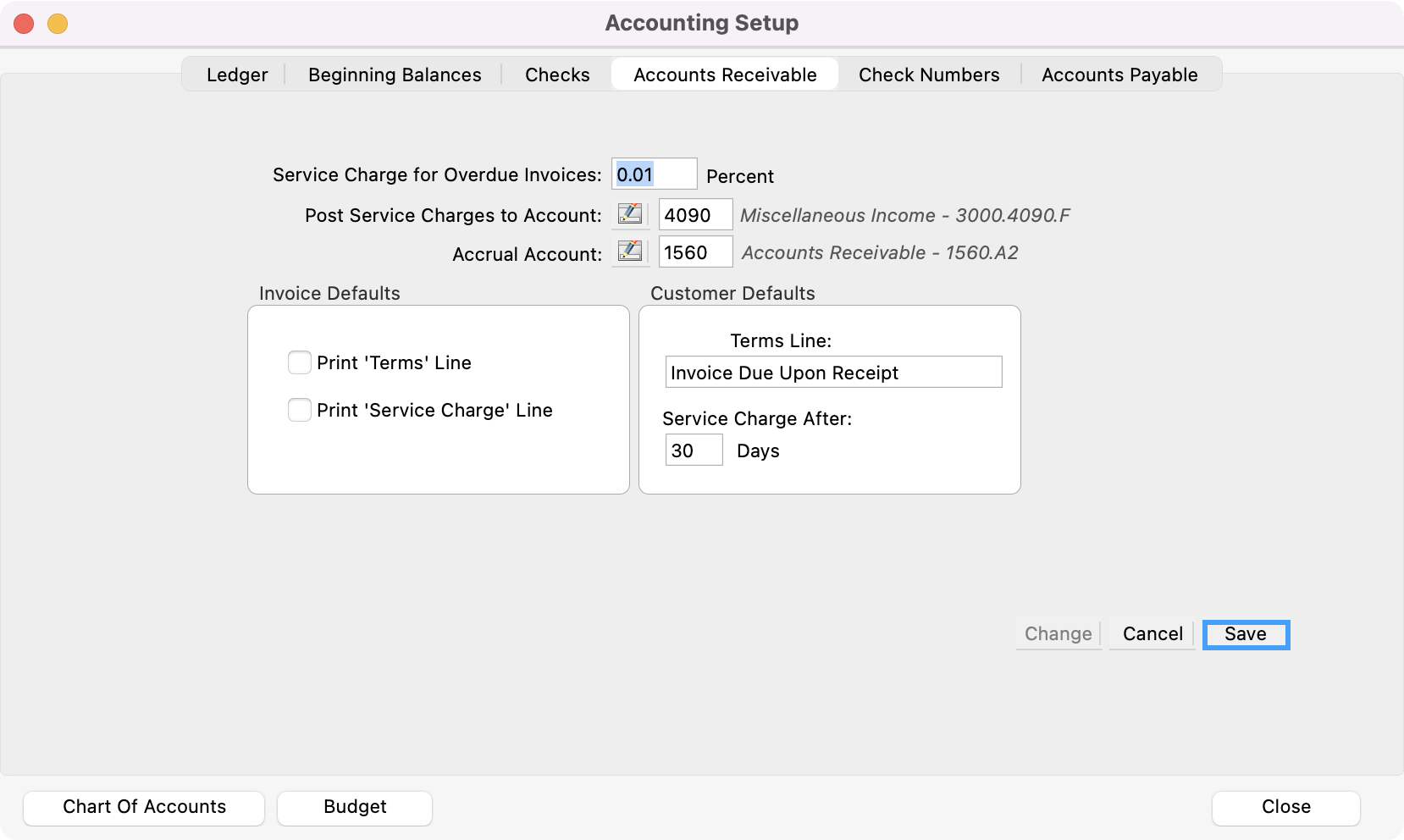Open the Budget window
The height and width of the screenshot is (840, 1404).
pos(355,807)
